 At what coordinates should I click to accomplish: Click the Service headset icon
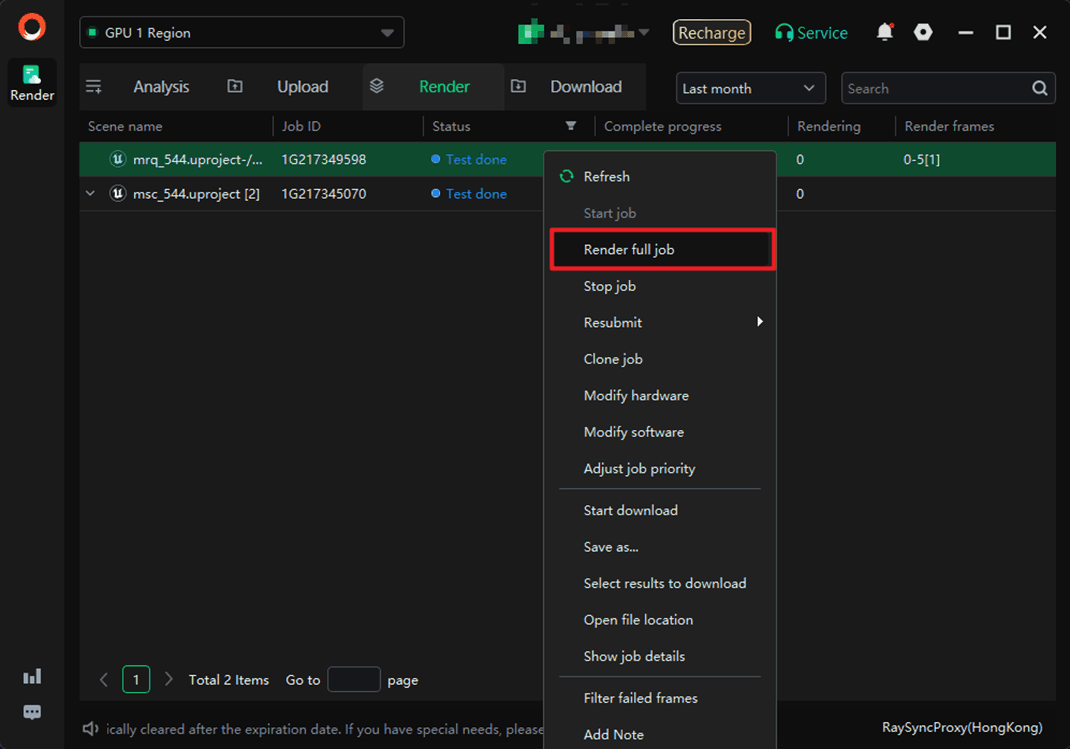click(785, 33)
